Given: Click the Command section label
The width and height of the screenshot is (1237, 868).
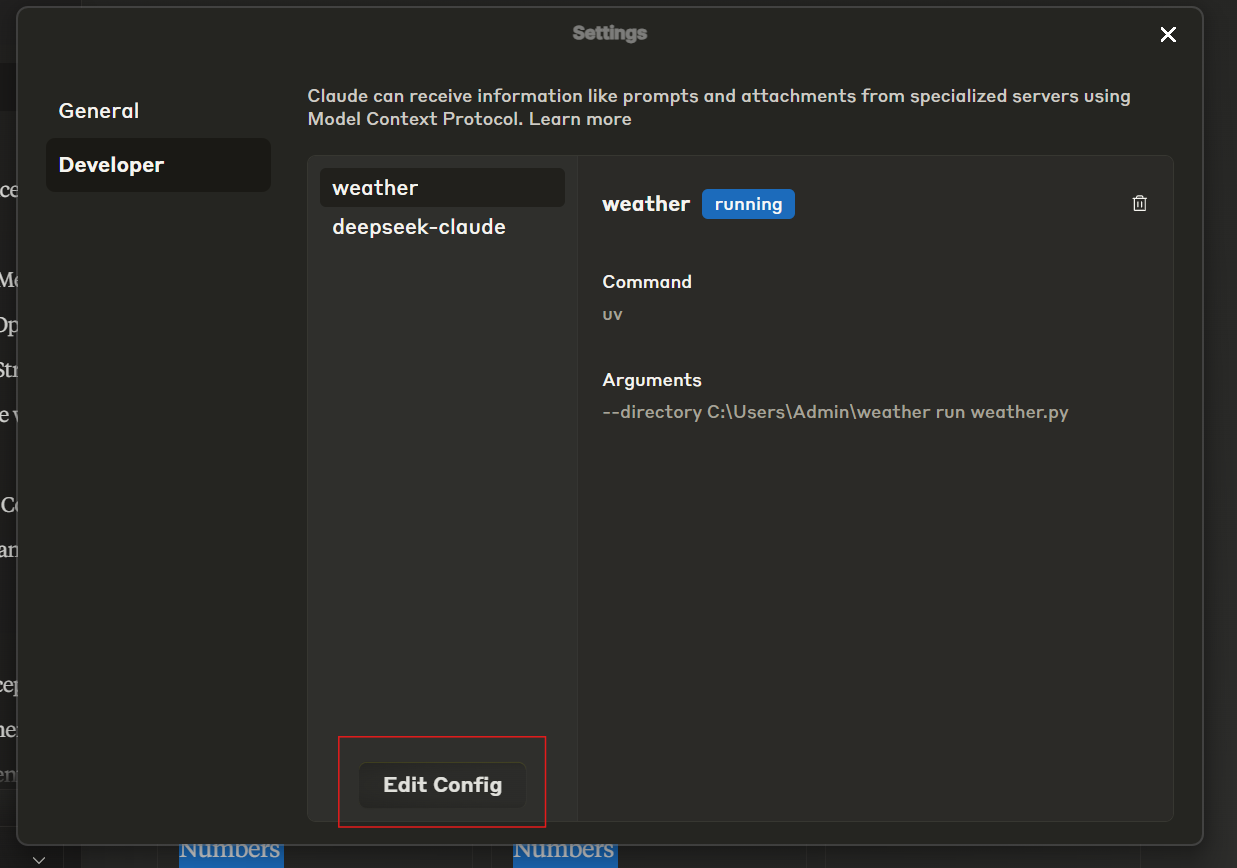Looking at the screenshot, I should pyautogui.click(x=646, y=281).
